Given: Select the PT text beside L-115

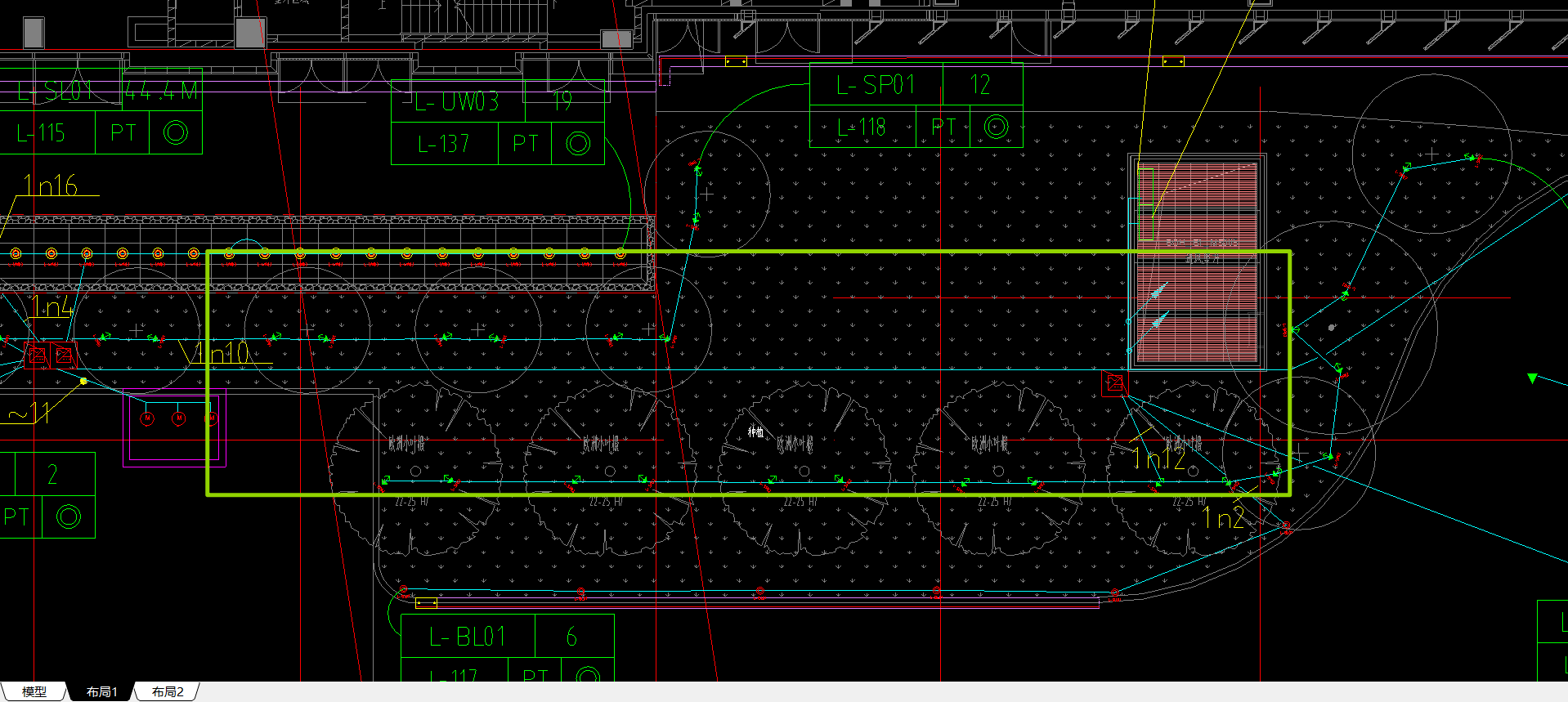Looking at the screenshot, I should [123, 132].
